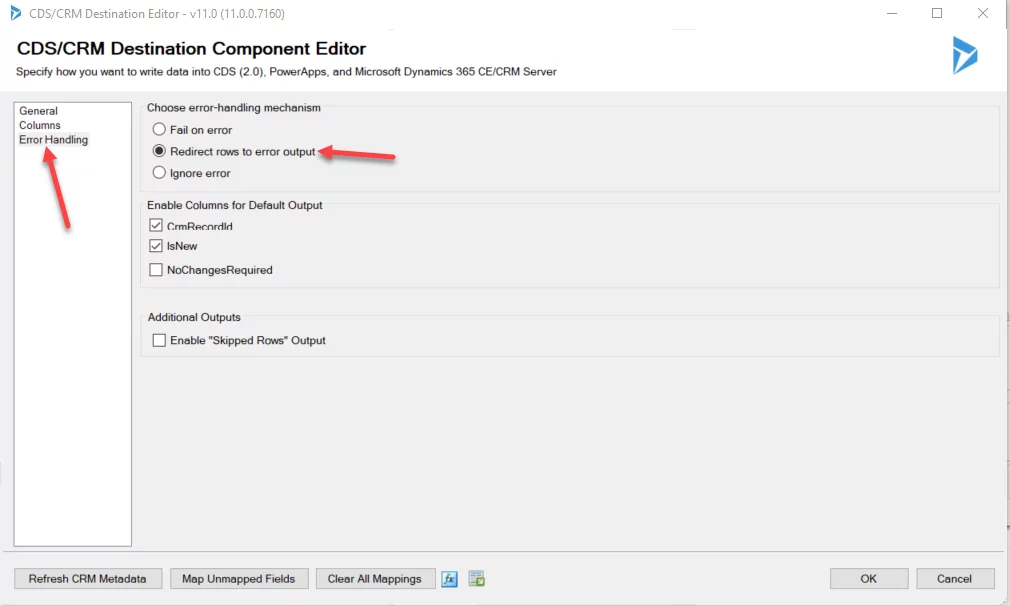
Task: Click the column mapping grid icon
Action: (x=477, y=579)
